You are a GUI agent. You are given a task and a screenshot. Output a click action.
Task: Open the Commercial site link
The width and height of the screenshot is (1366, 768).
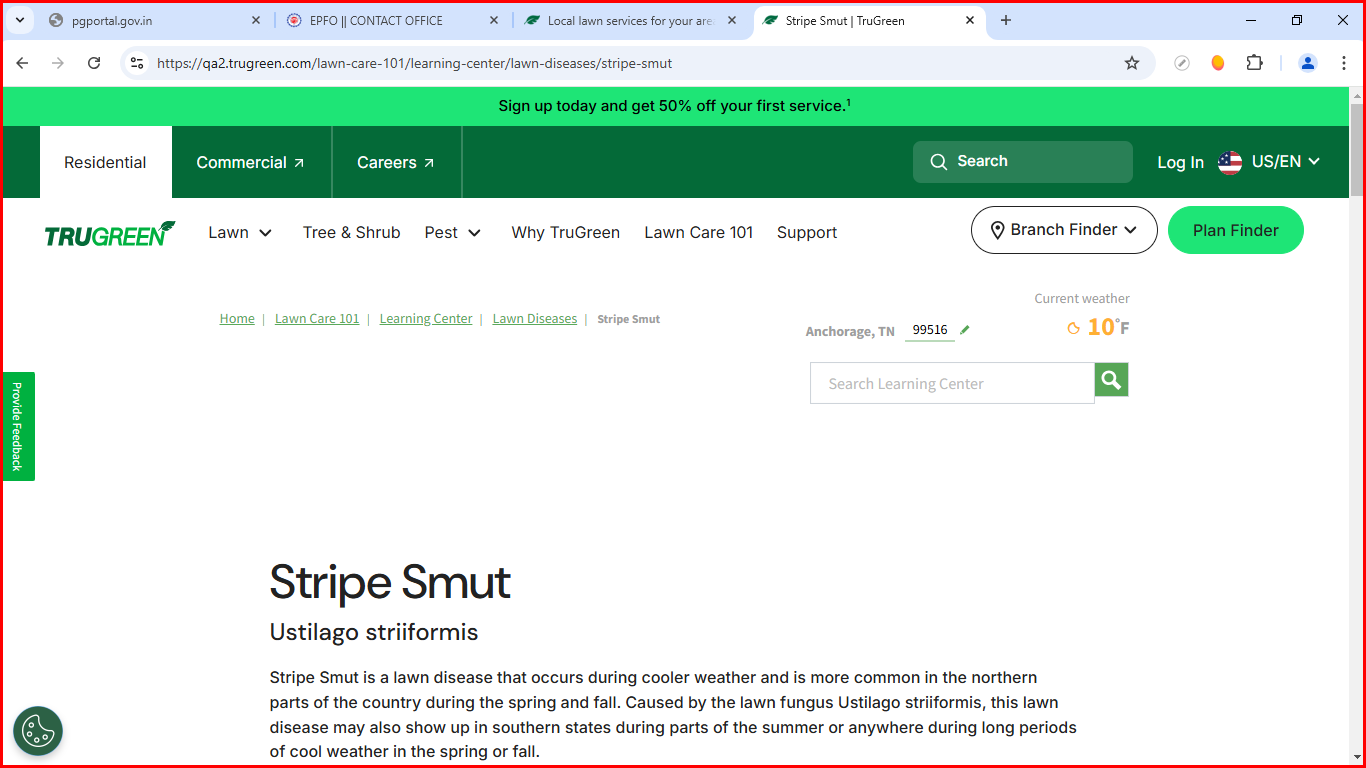pos(250,162)
